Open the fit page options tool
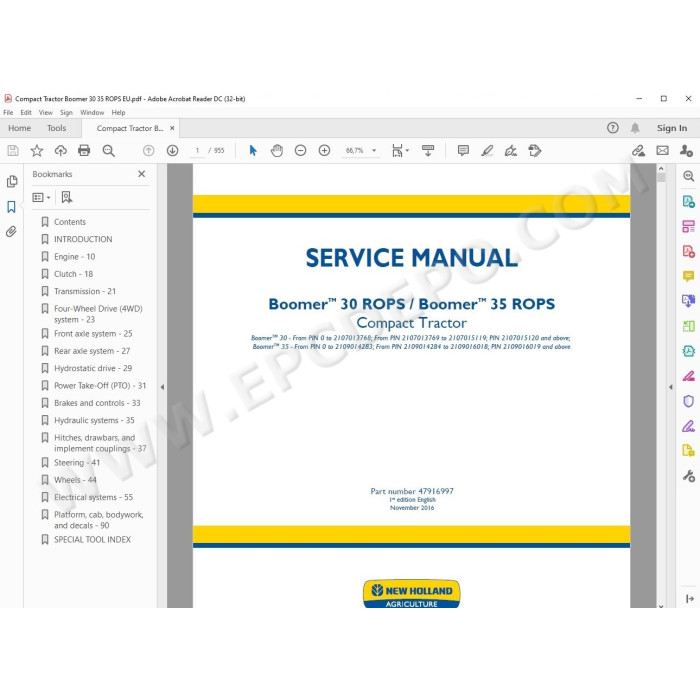Image resolution: width=700 pixels, height=700 pixels. pyautogui.click(x=400, y=150)
